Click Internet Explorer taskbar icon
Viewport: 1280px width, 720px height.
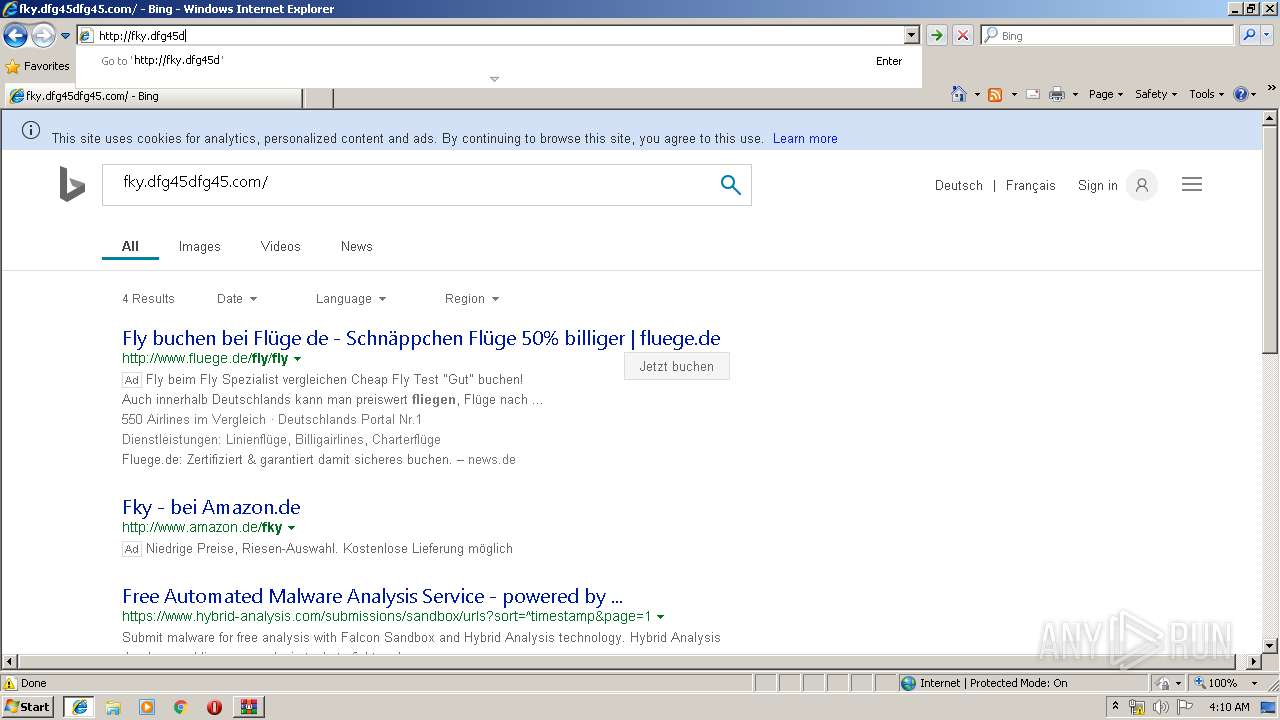[x=79, y=706]
